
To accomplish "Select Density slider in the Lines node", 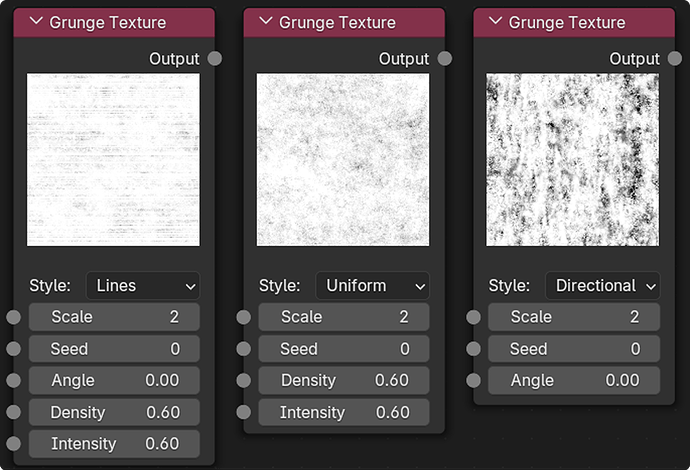I will [114, 412].
